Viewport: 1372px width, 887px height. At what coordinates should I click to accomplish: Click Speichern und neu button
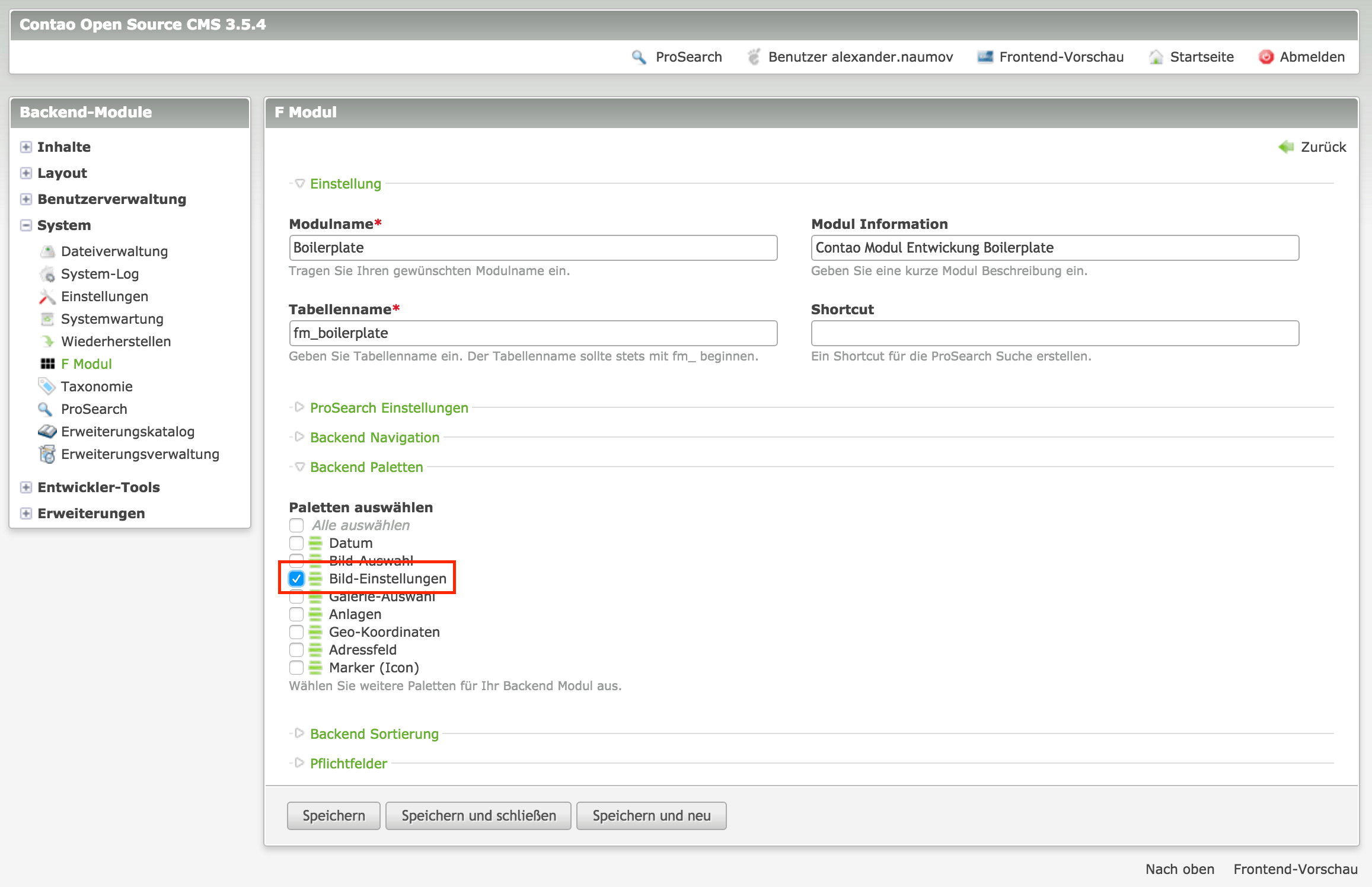coord(652,816)
